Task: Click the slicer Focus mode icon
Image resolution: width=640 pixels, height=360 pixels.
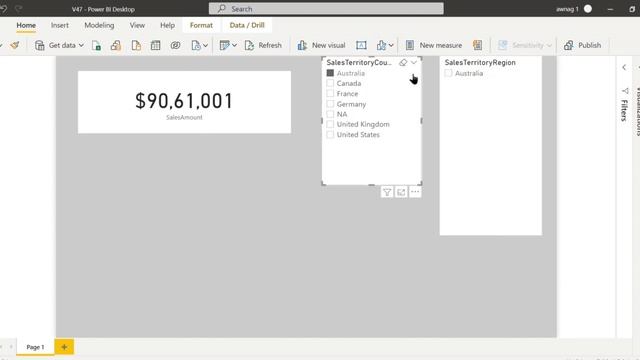Action: [401, 192]
